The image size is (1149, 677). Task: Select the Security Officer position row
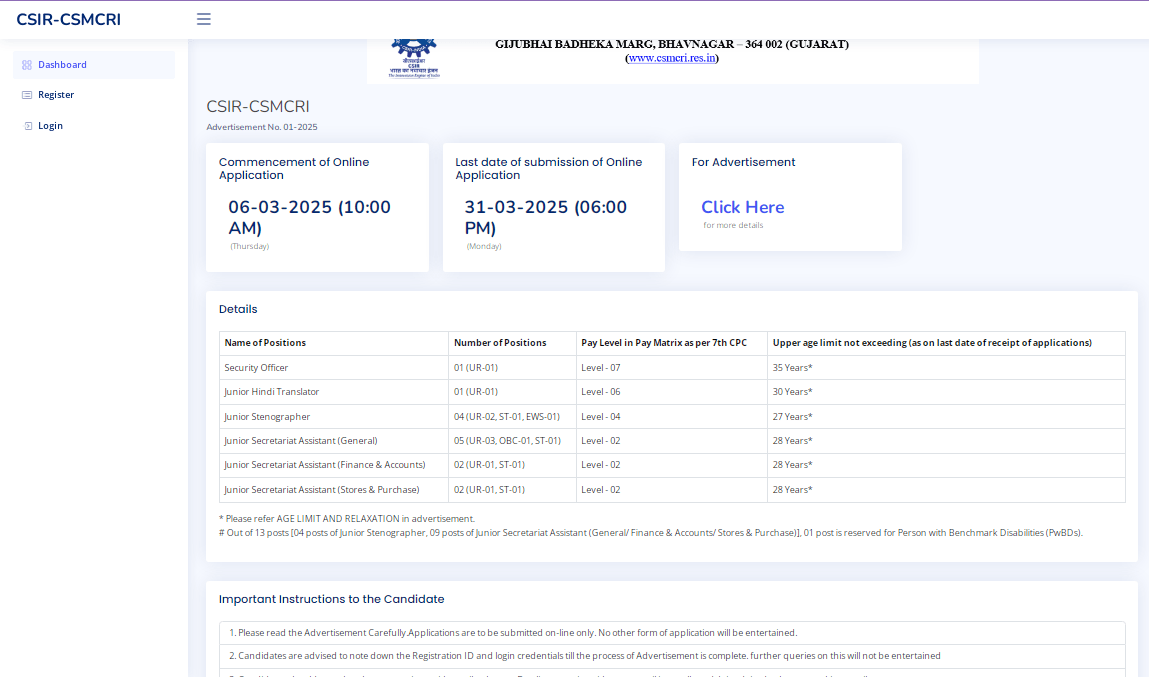[256, 368]
